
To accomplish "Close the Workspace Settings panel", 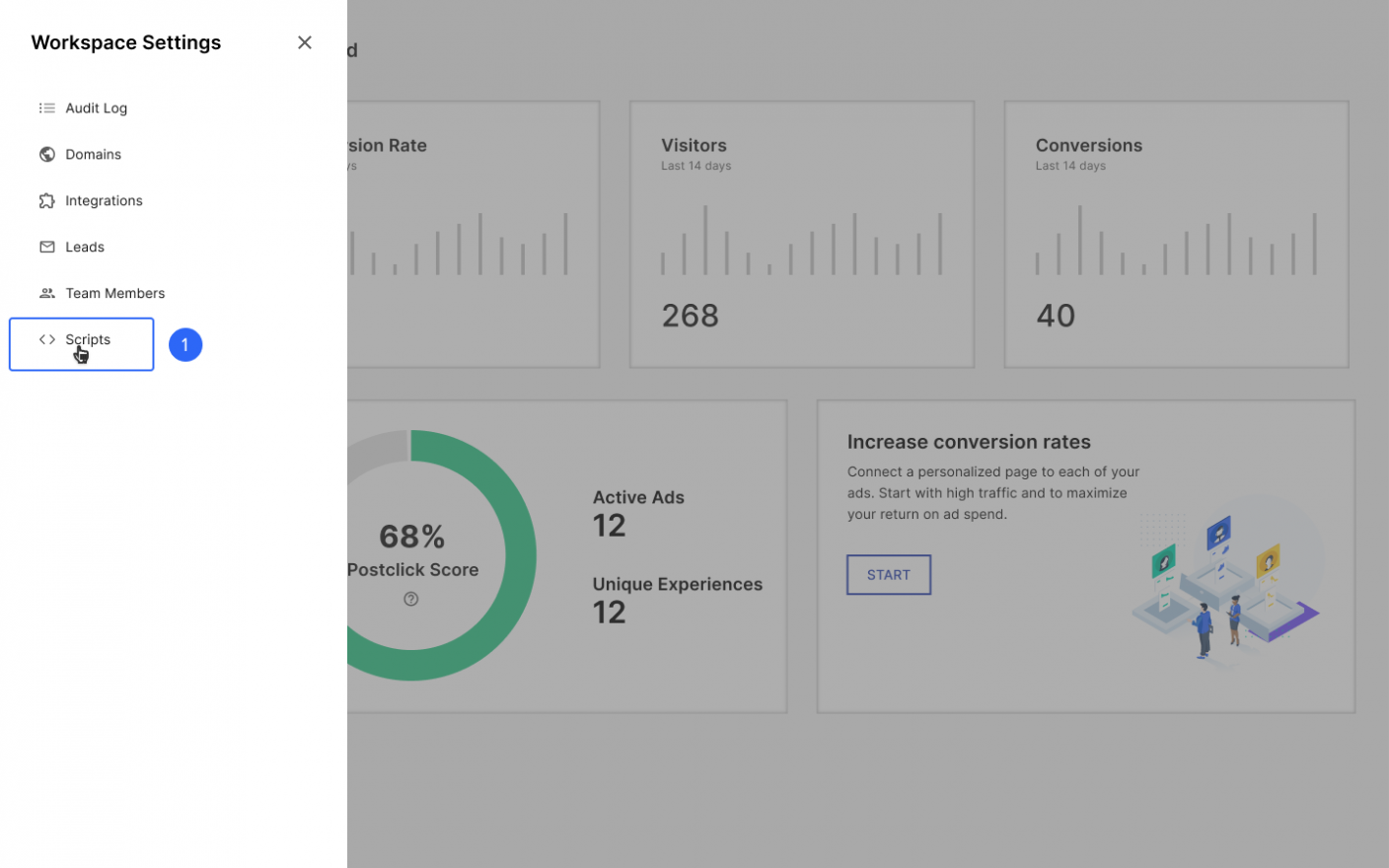I will 304,42.
